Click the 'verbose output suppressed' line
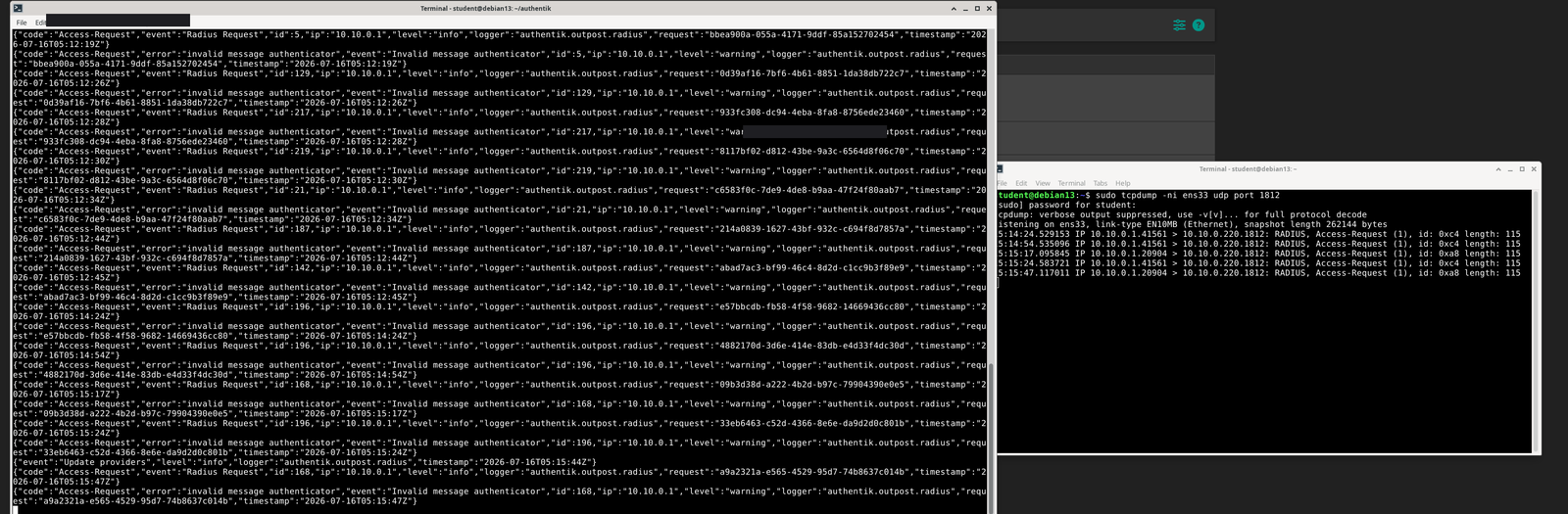1568x514 pixels. [1182, 214]
